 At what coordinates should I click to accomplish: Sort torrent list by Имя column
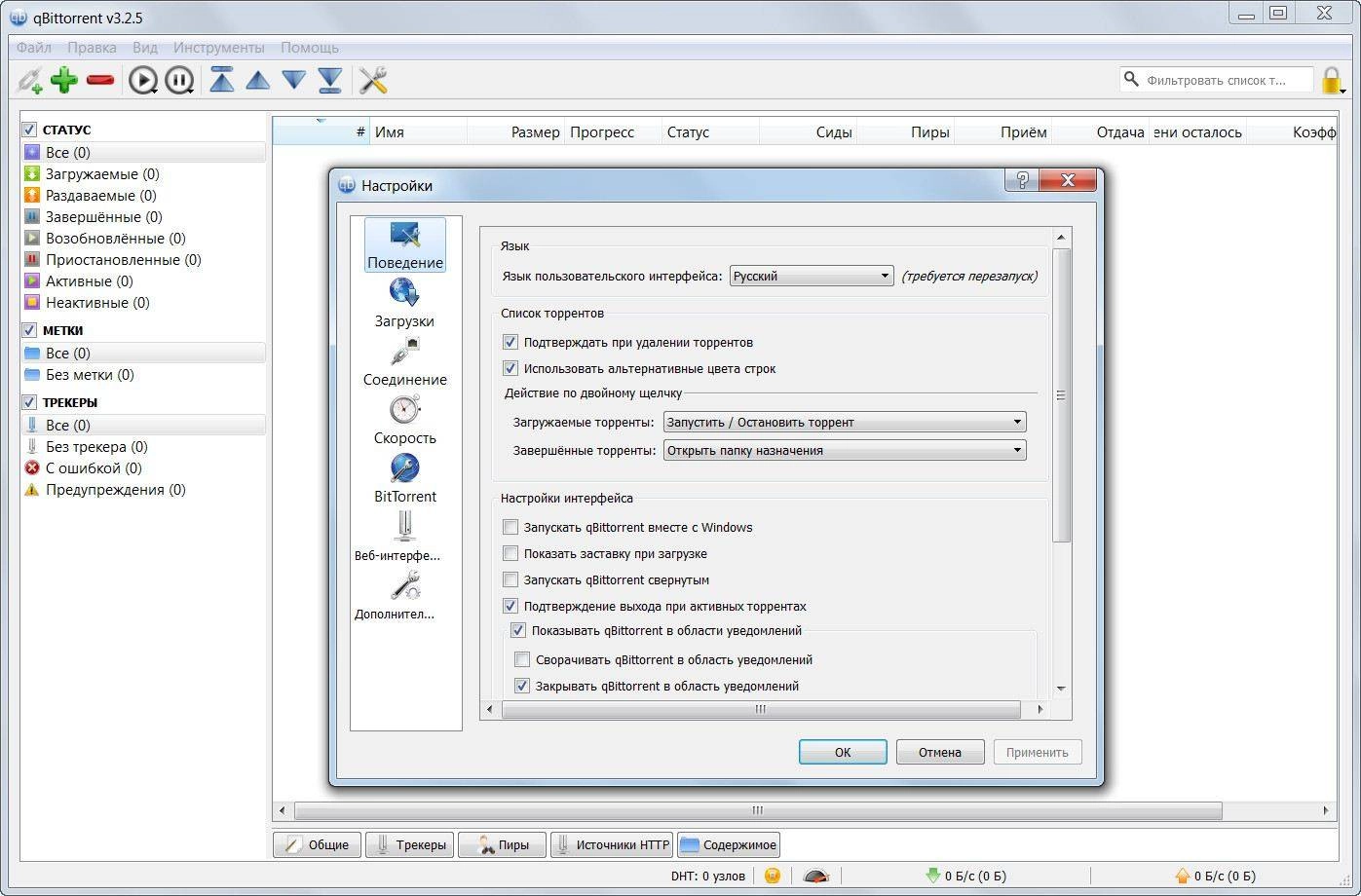418,132
